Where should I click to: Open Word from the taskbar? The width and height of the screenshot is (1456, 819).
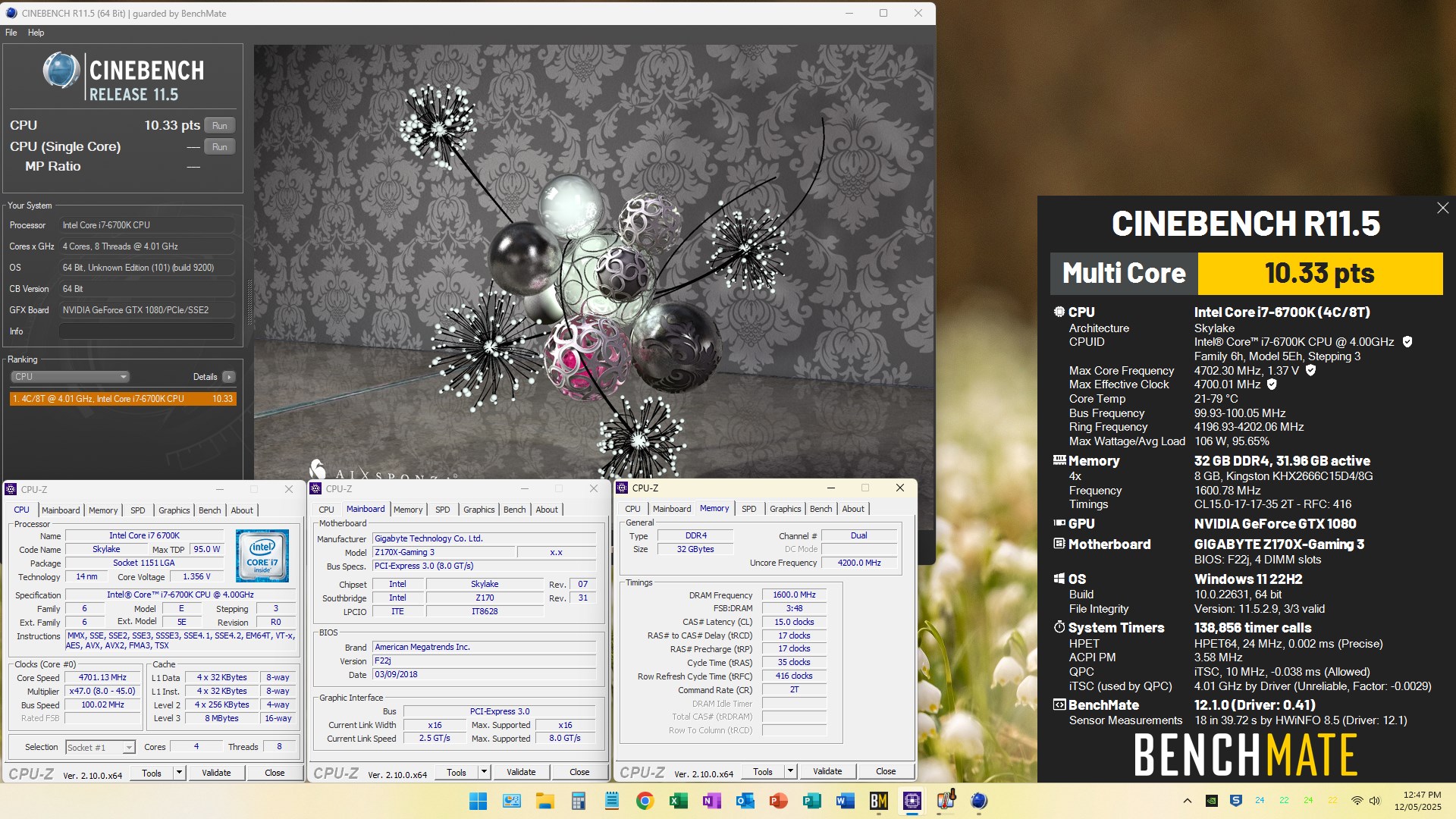click(x=845, y=801)
